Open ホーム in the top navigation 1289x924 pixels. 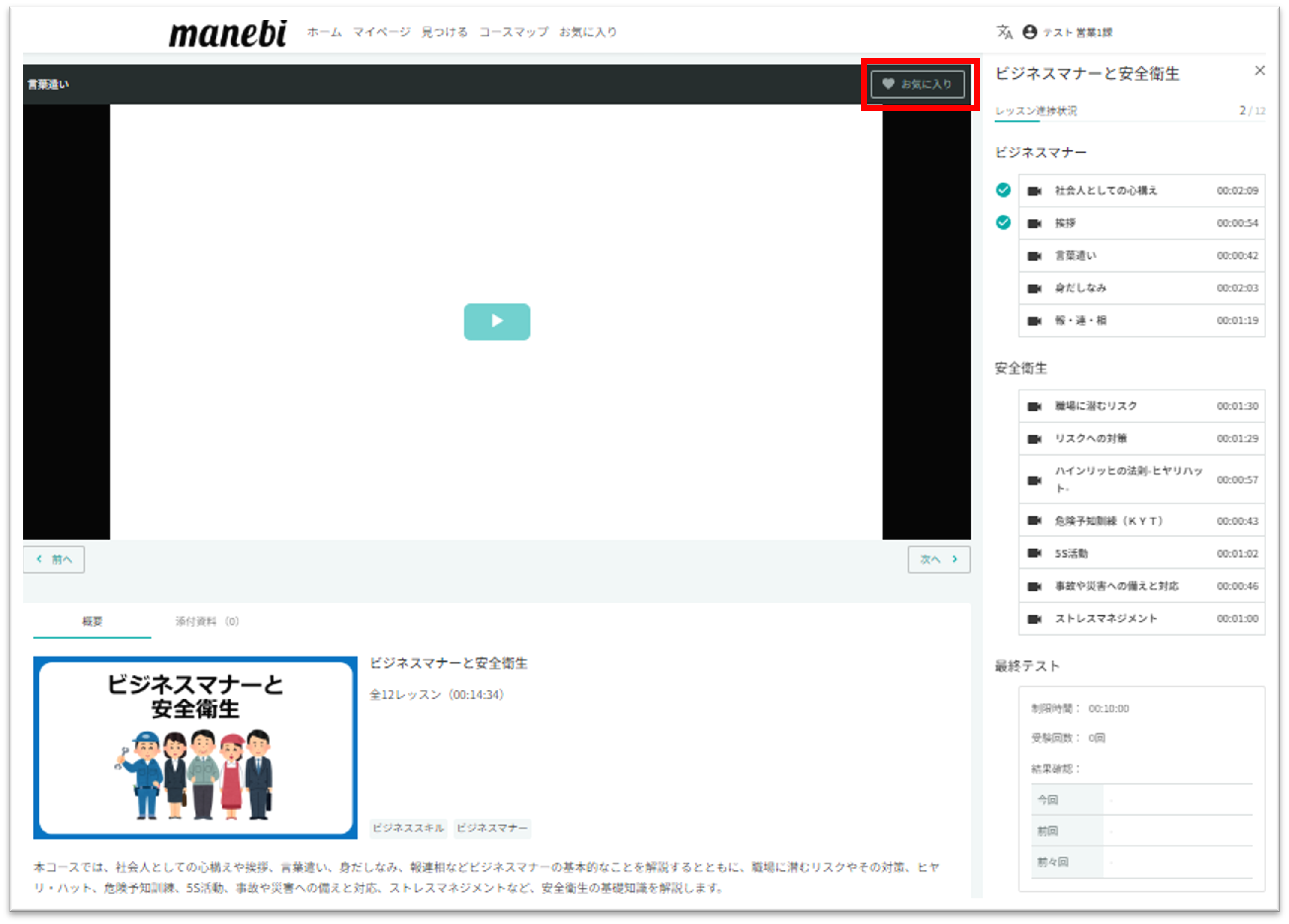[x=324, y=32]
